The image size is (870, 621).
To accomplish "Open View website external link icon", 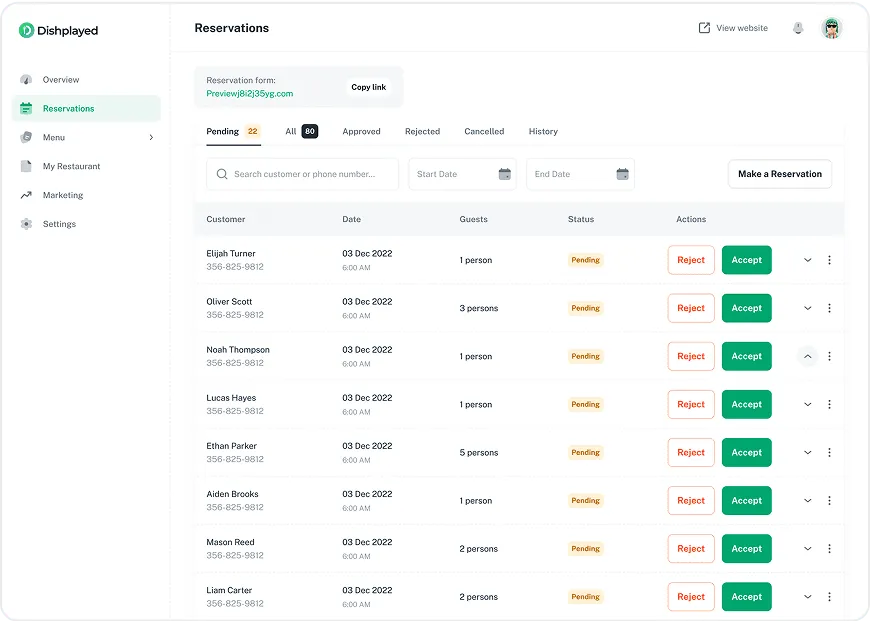I will pyautogui.click(x=704, y=28).
